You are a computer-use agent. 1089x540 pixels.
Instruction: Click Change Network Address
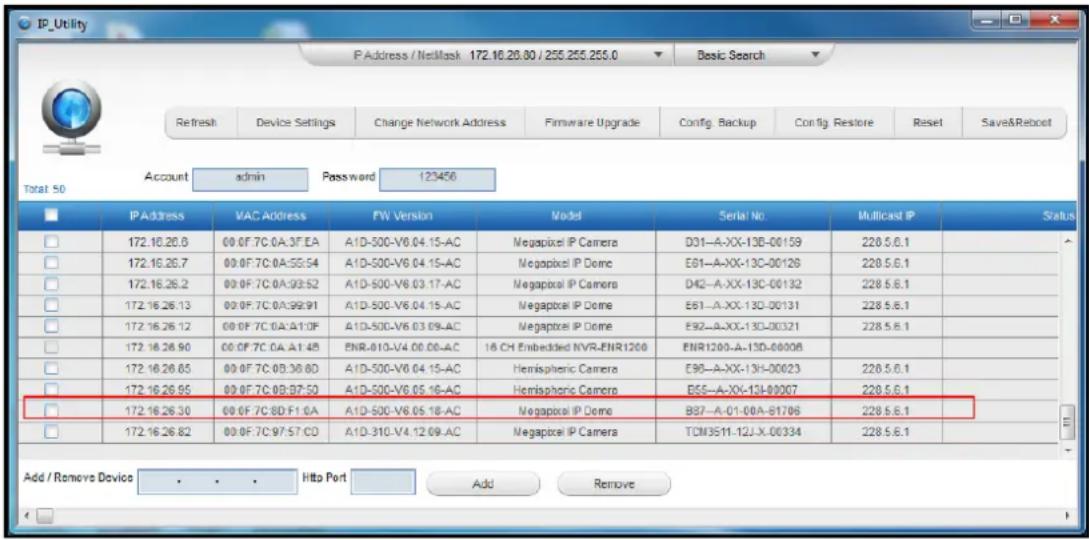tap(440, 123)
